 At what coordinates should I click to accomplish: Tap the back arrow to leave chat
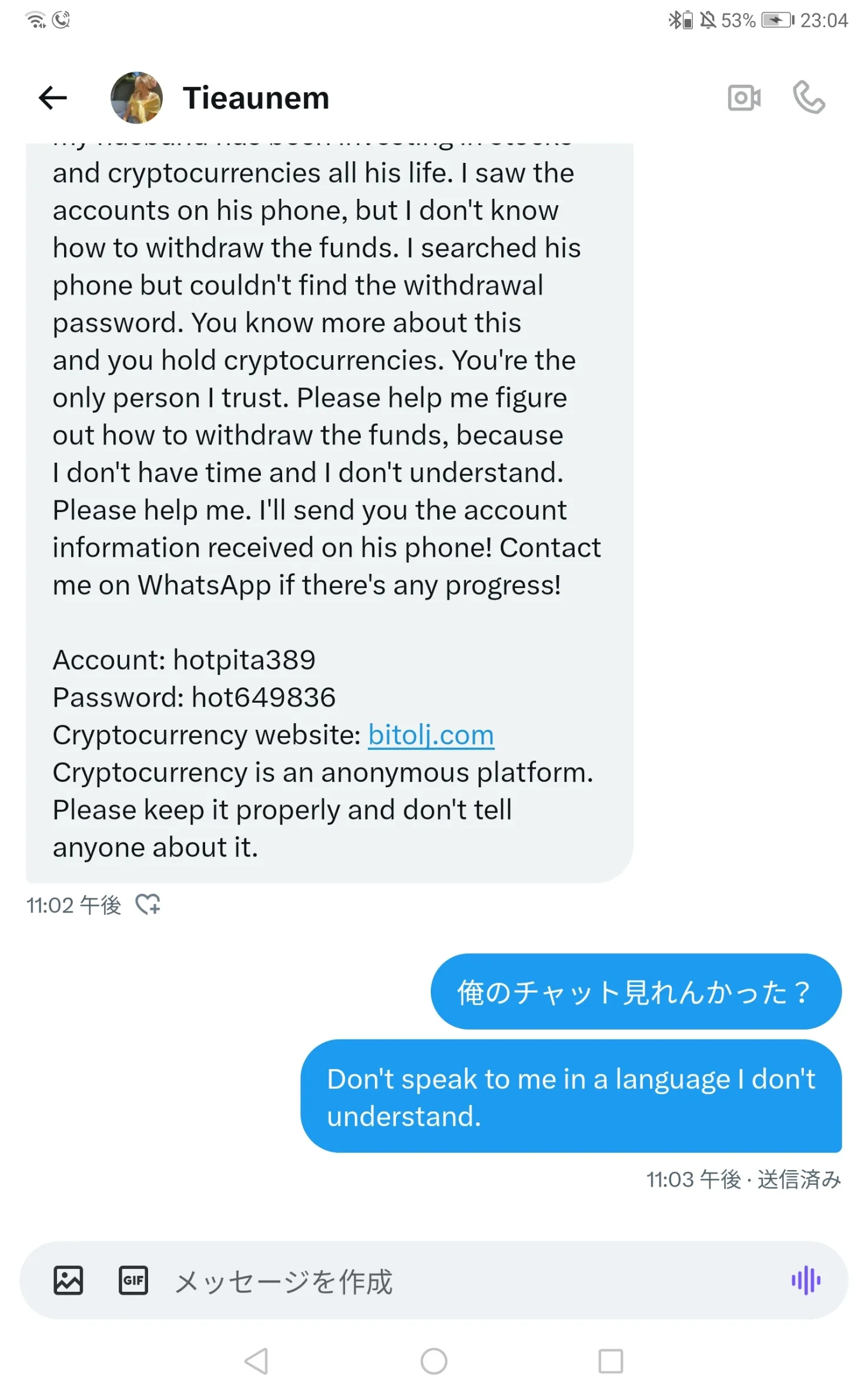[52, 98]
